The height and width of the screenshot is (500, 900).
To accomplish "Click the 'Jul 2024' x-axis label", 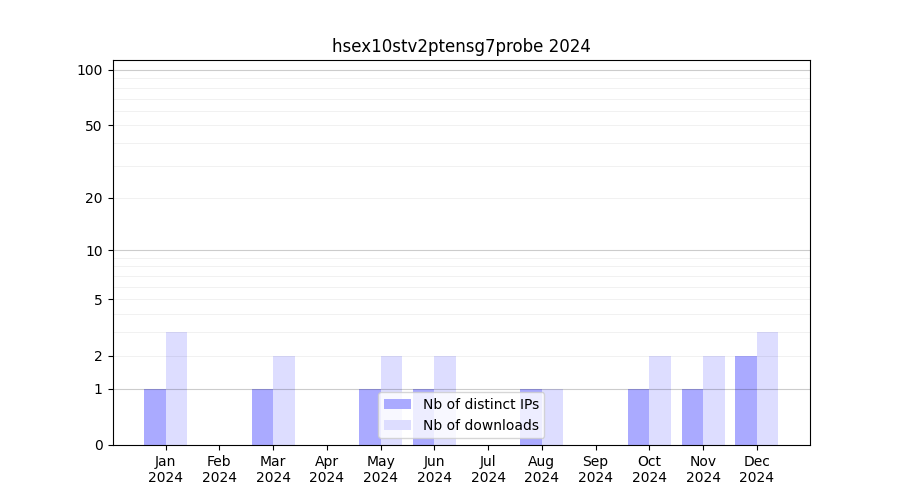I will click(488, 469).
